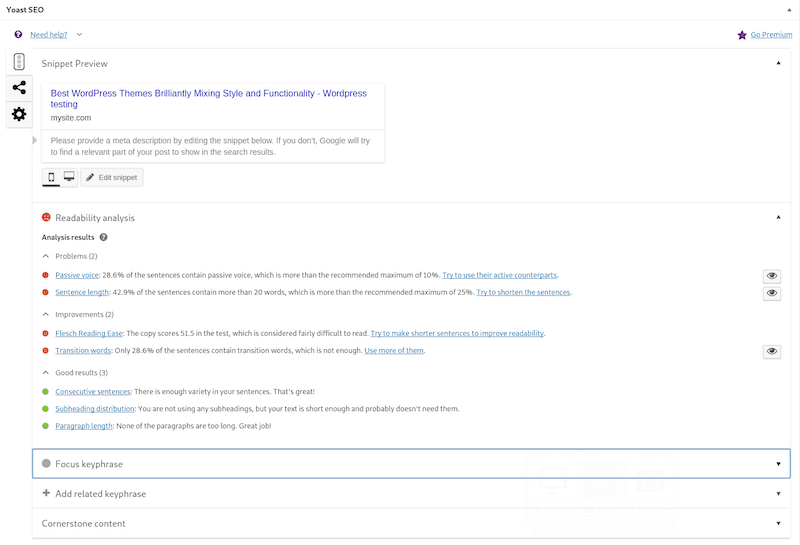Click the green bullet beside Subheading distribution

tap(45, 409)
